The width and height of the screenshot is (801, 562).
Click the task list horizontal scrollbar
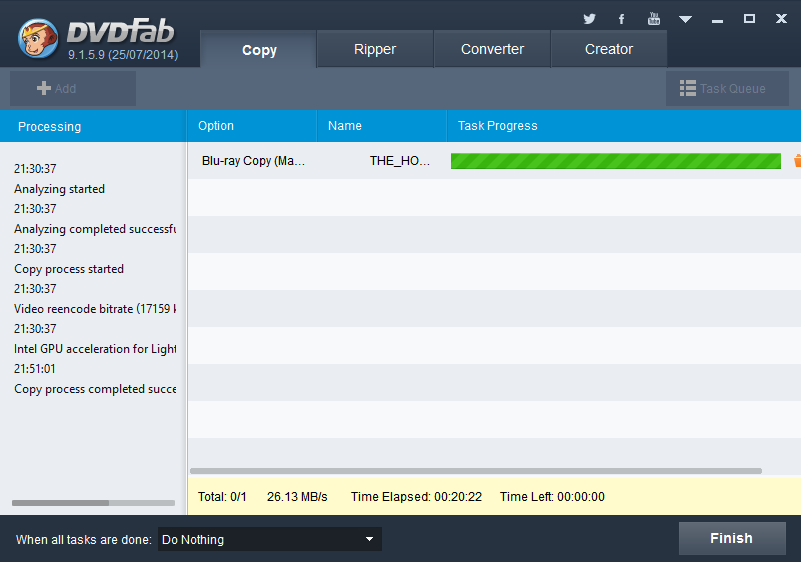tap(476, 471)
